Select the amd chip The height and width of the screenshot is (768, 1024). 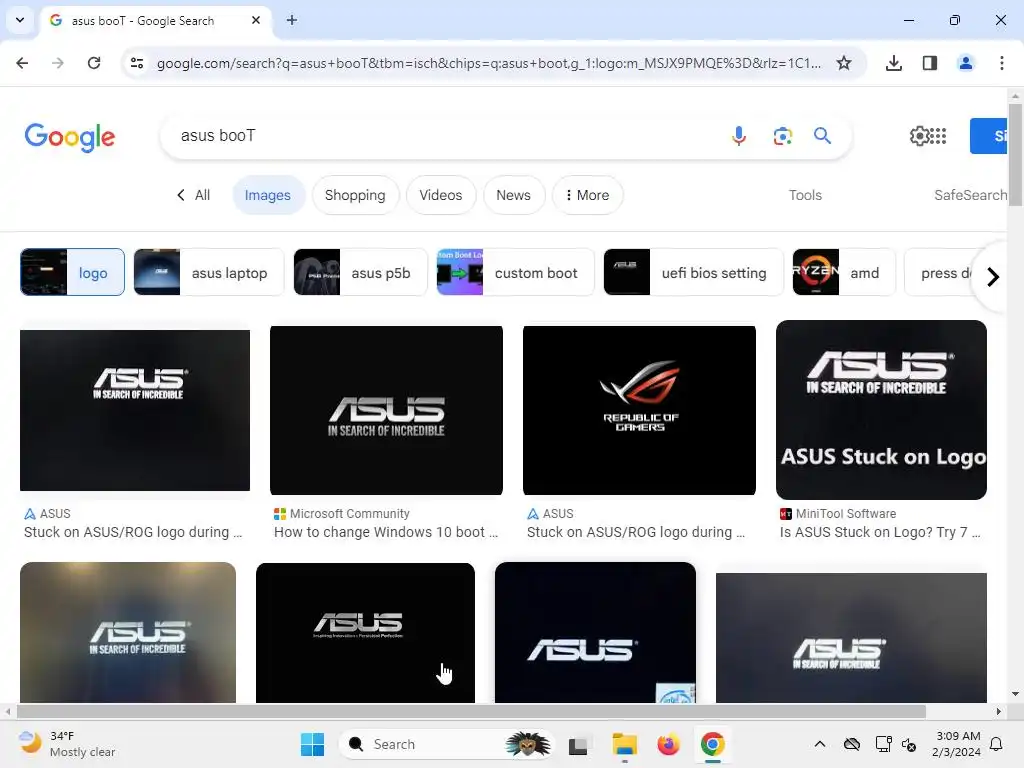tap(843, 272)
